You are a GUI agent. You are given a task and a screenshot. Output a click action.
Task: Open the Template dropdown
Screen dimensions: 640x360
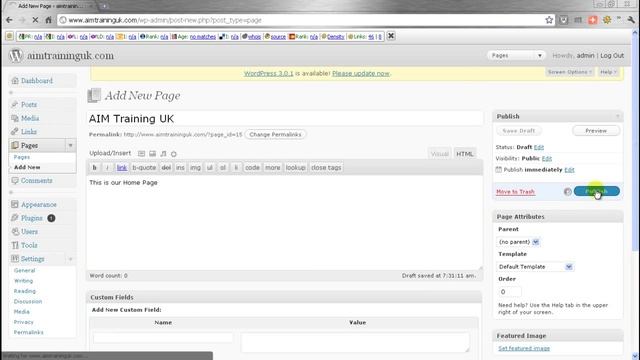pyautogui.click(x=535, y=267)
